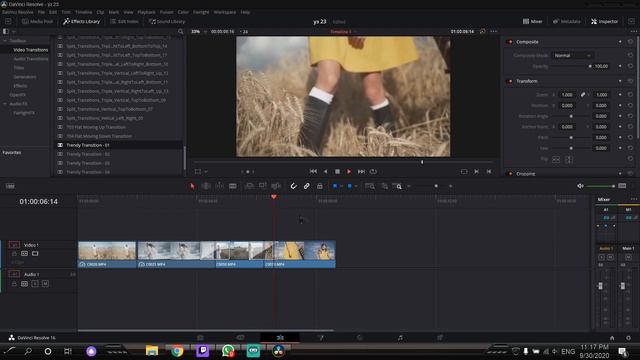The height and width of the screenshot is (360, 640).
Task: Toggle the Inspector panel
Action: click(604, 21)
